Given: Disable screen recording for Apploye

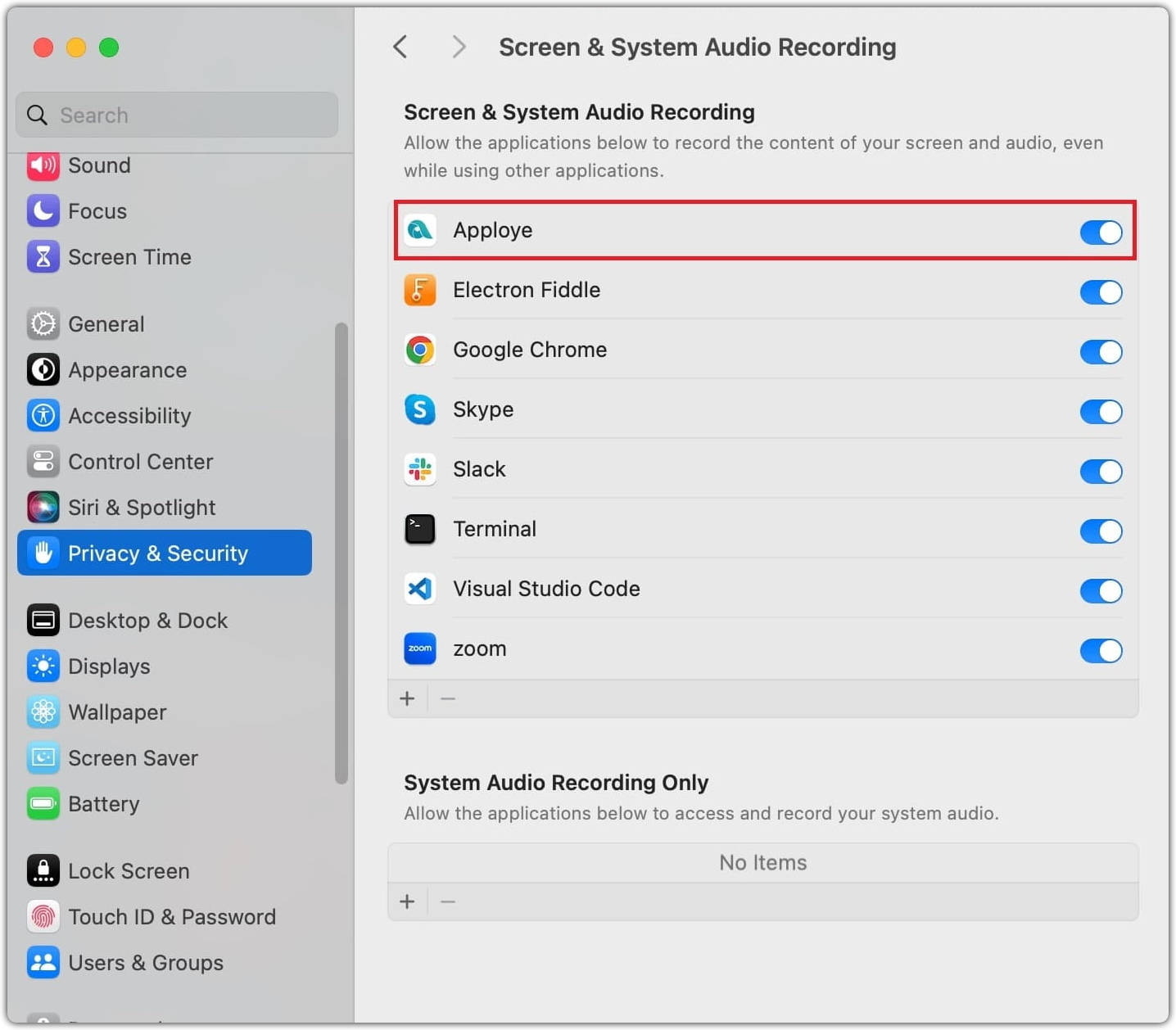Looking at the screenshot, I should (1101, 233).
